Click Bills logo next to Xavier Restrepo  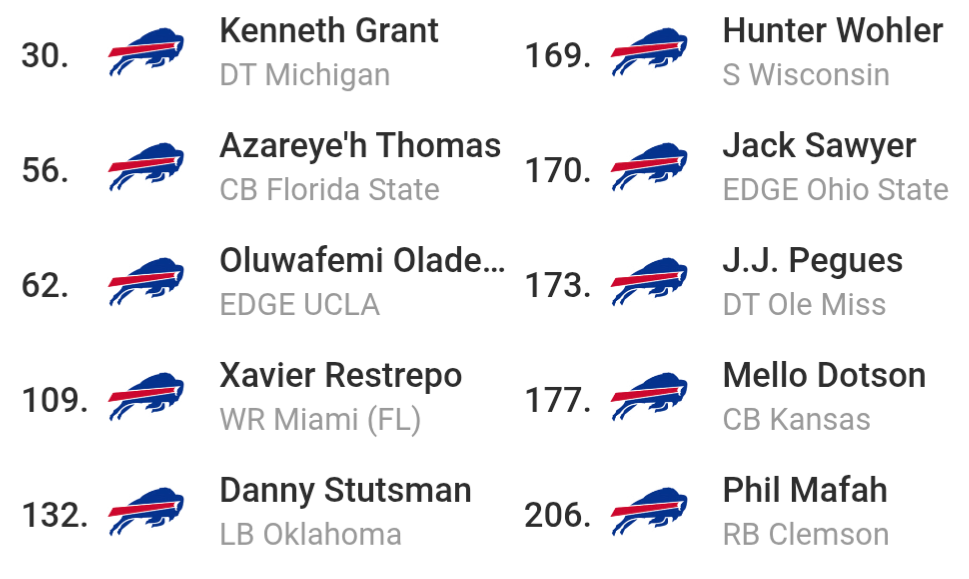point(146,397)
